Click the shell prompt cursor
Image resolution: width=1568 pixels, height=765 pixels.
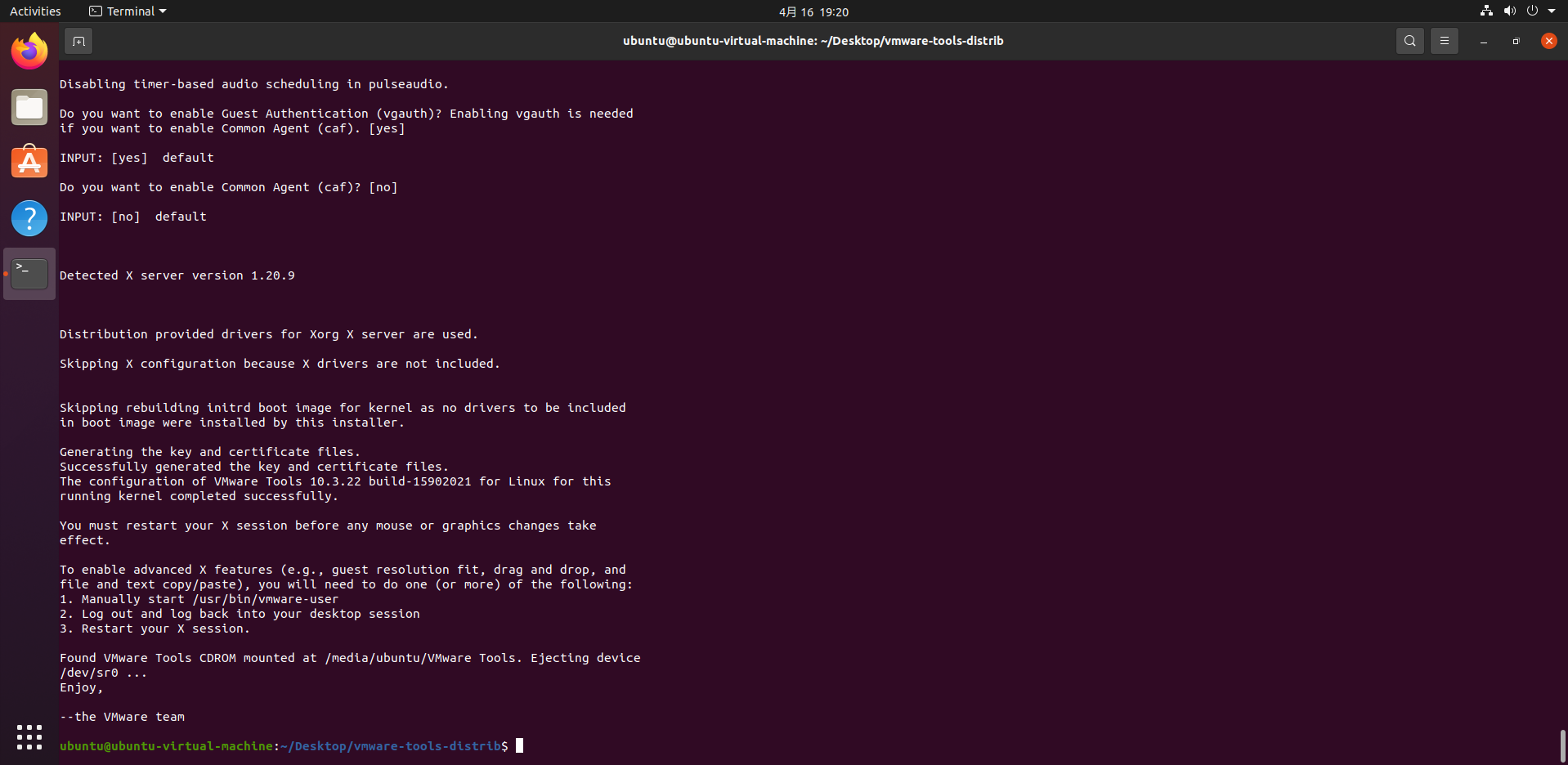coord(519,745)
